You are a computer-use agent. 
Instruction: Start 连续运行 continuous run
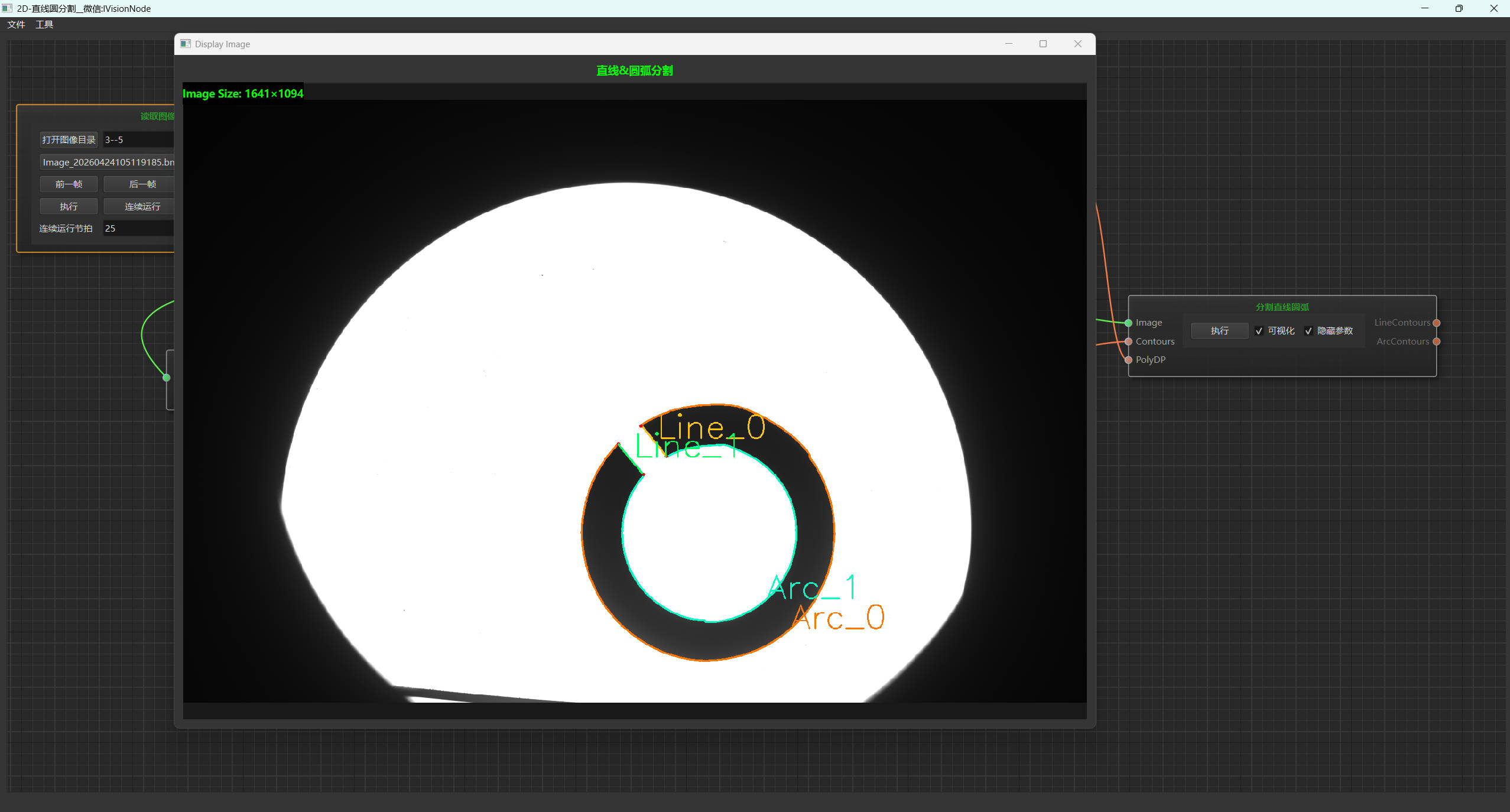click(142, 206)
